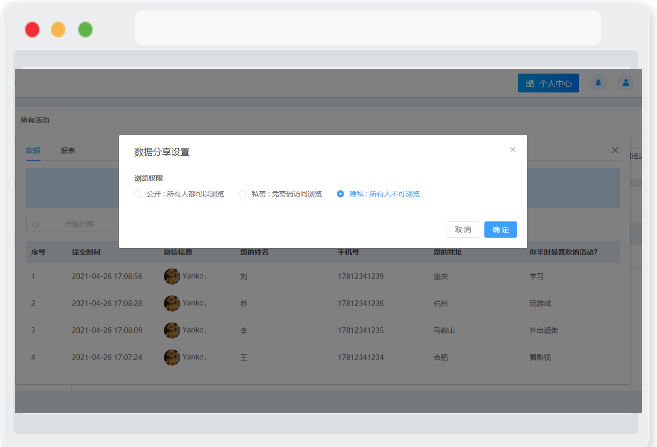The image size is (657, 447).
Task: Open the user profile avatar icon
Action: coord(626,83)
